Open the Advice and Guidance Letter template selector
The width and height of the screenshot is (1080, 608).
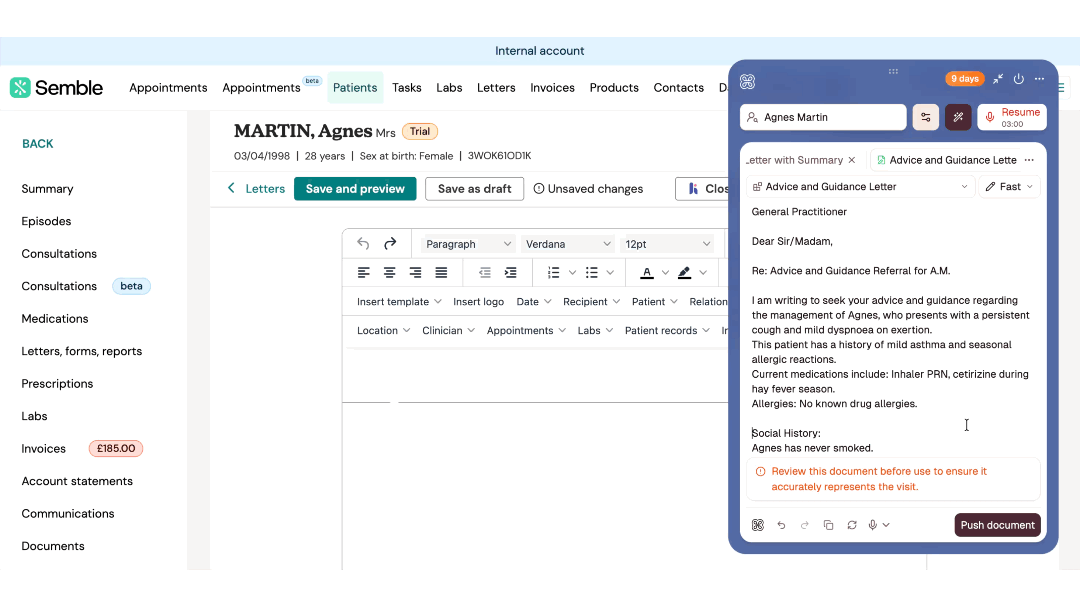[x=860, y=187]
